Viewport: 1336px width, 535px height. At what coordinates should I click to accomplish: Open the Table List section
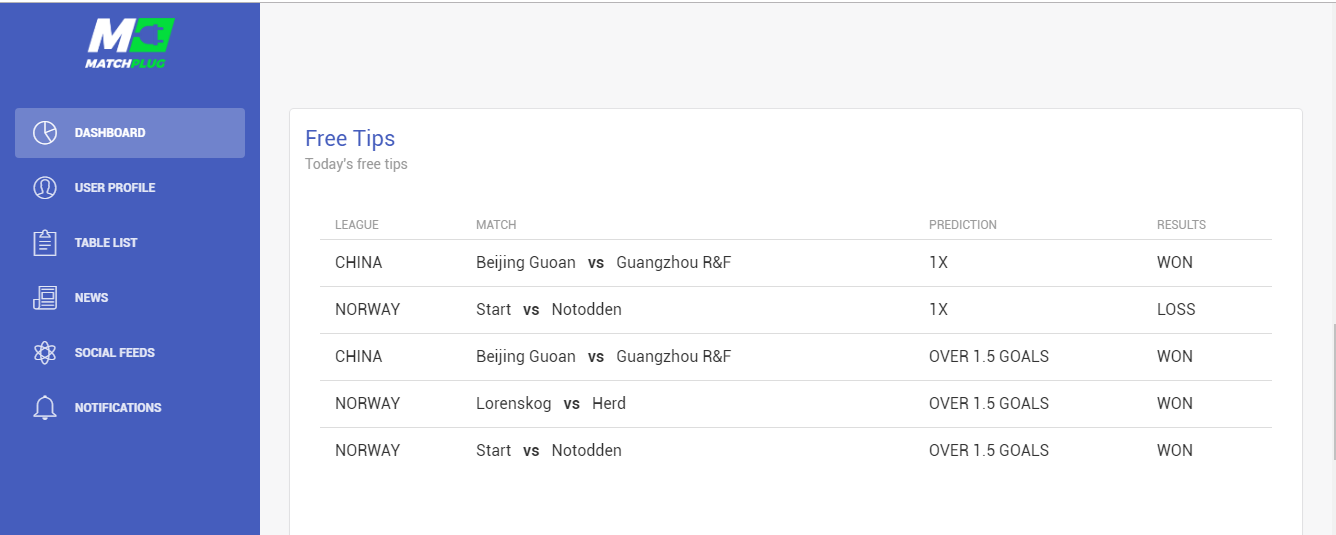pyautogui.click(x=106, y=243)
